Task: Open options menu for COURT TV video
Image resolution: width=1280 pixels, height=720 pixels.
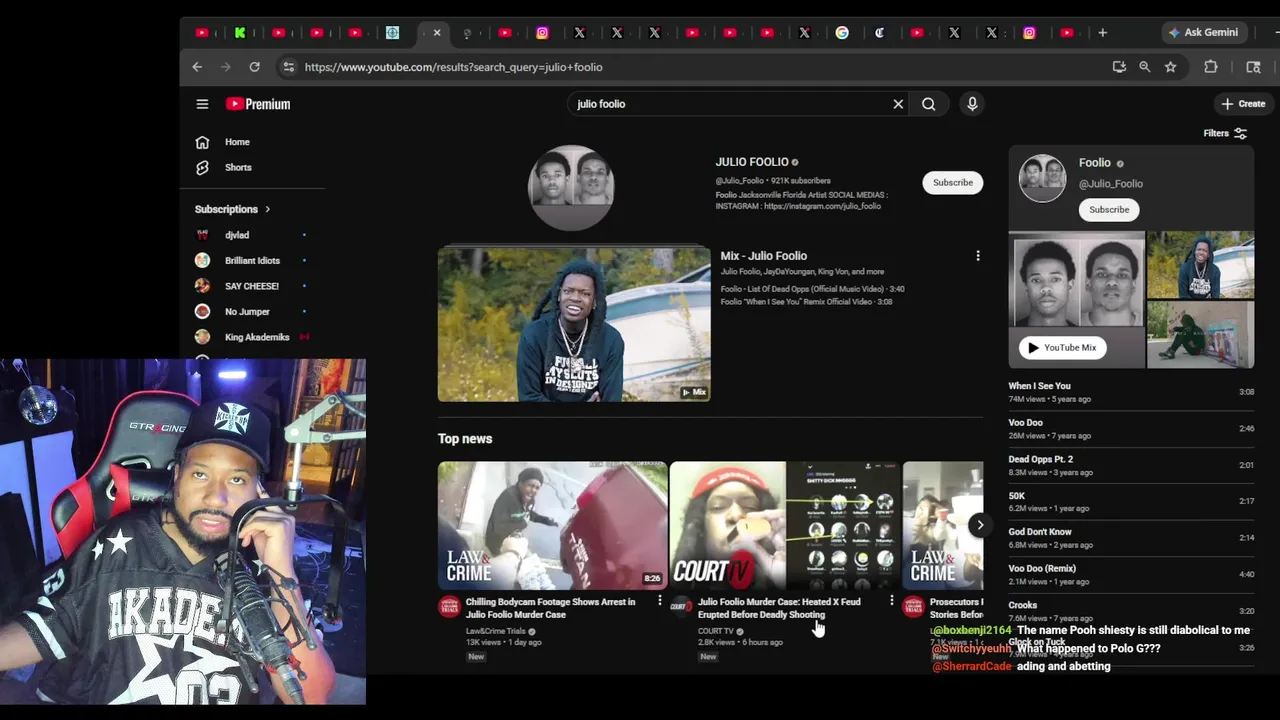Action: coord(891,601)
